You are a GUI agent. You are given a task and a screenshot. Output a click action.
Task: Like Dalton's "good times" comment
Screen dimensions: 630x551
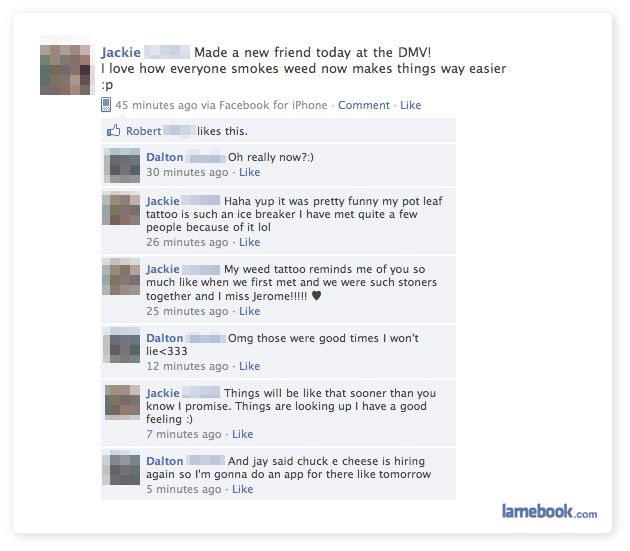[x=250, y=367]
